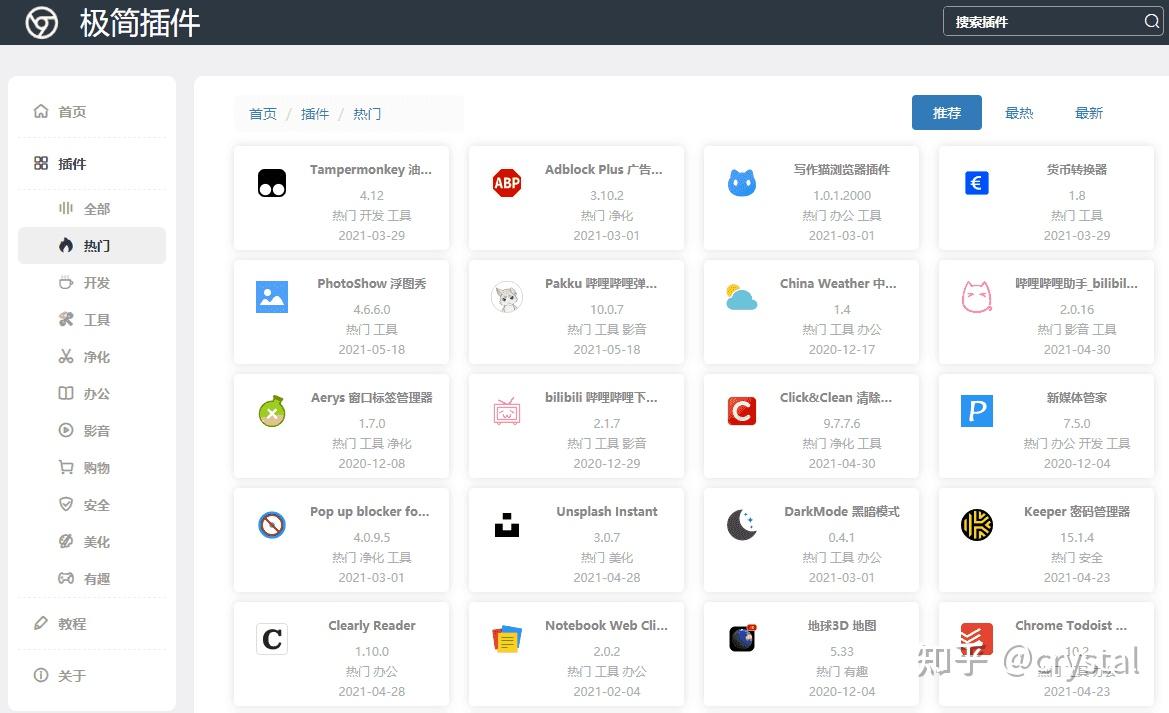Click the 插件 breadcrumb link
This screenshot has height=713, width=1169.
[x=315, y=113]
